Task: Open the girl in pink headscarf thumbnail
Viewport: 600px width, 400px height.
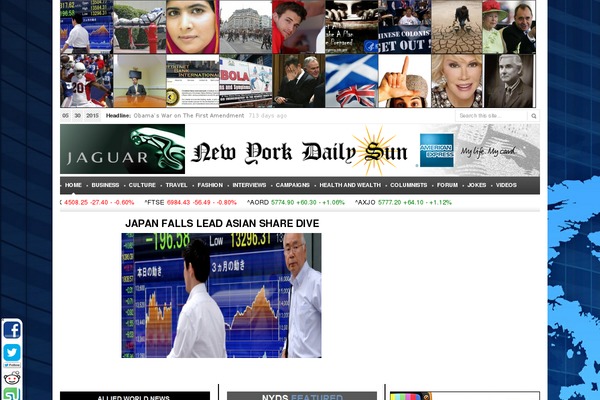Action: tap(193, 27)
